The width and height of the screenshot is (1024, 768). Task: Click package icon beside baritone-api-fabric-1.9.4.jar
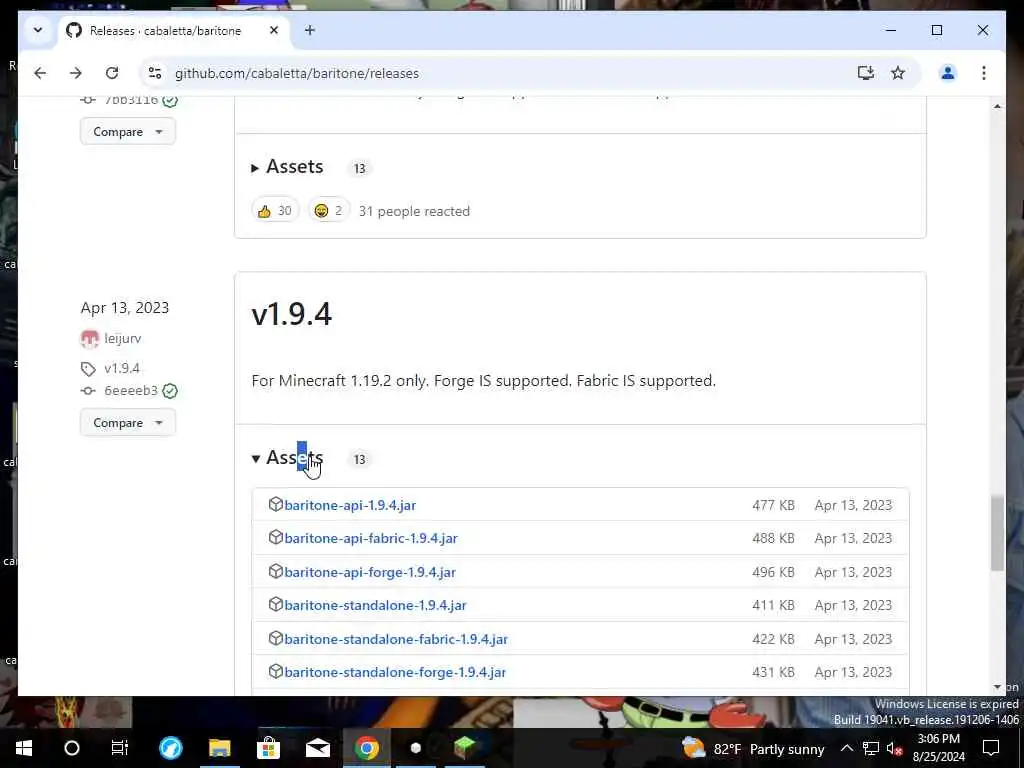[x=276, y=537]
